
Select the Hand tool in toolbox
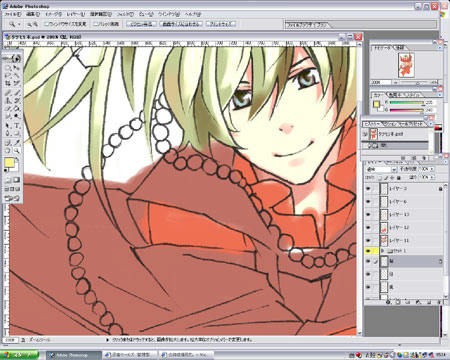coord(8,151)
